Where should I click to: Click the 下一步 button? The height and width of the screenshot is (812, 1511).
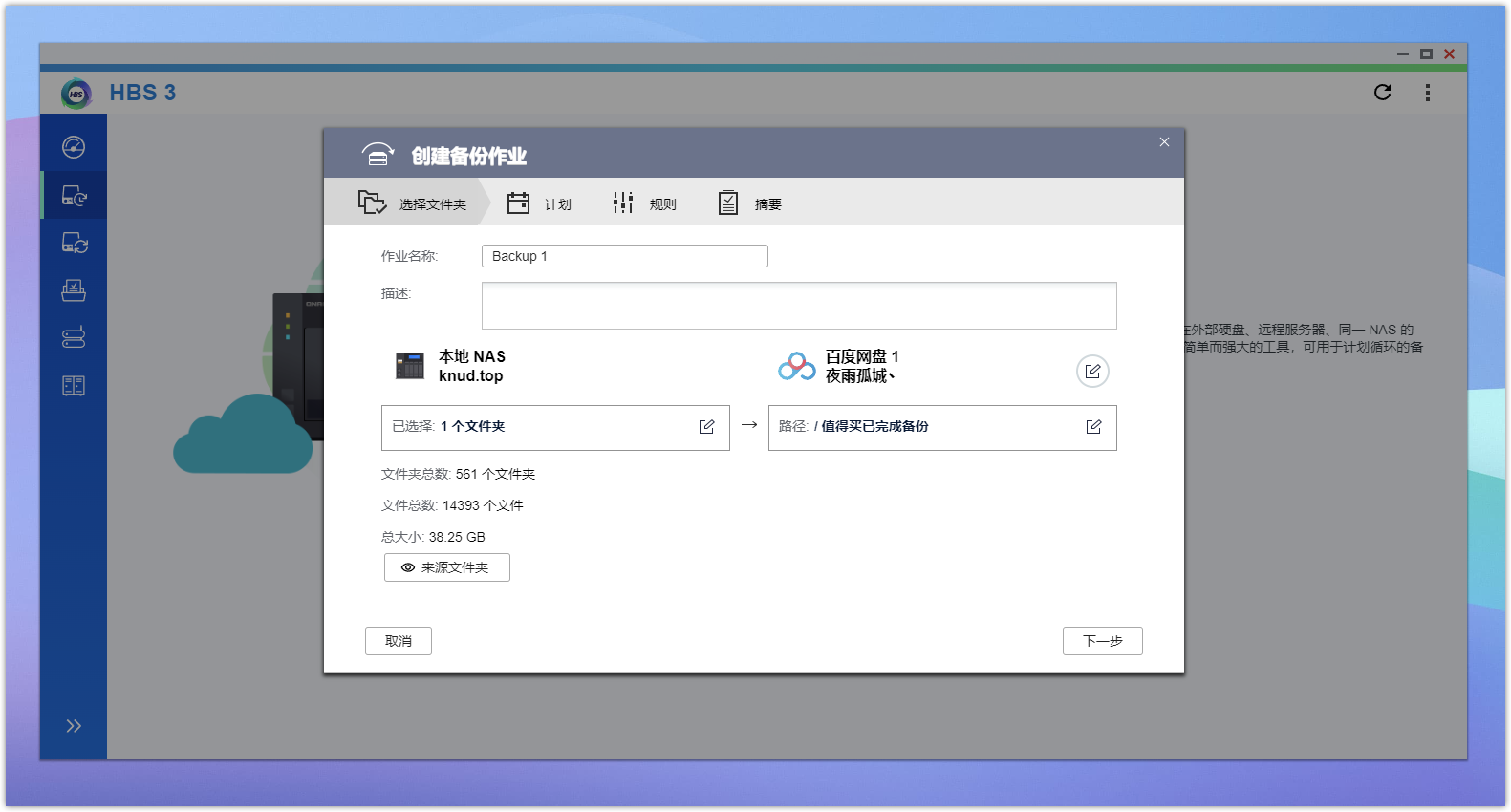click(x=1102, y=641)
